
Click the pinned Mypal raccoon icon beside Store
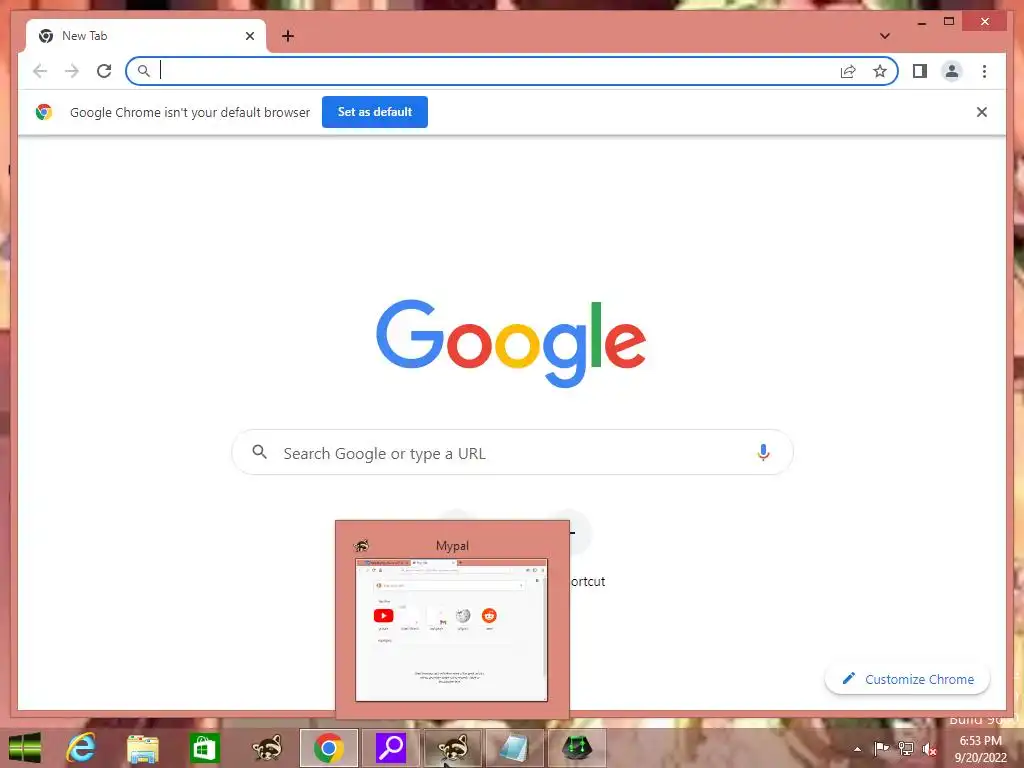click(x=266, y=748)
